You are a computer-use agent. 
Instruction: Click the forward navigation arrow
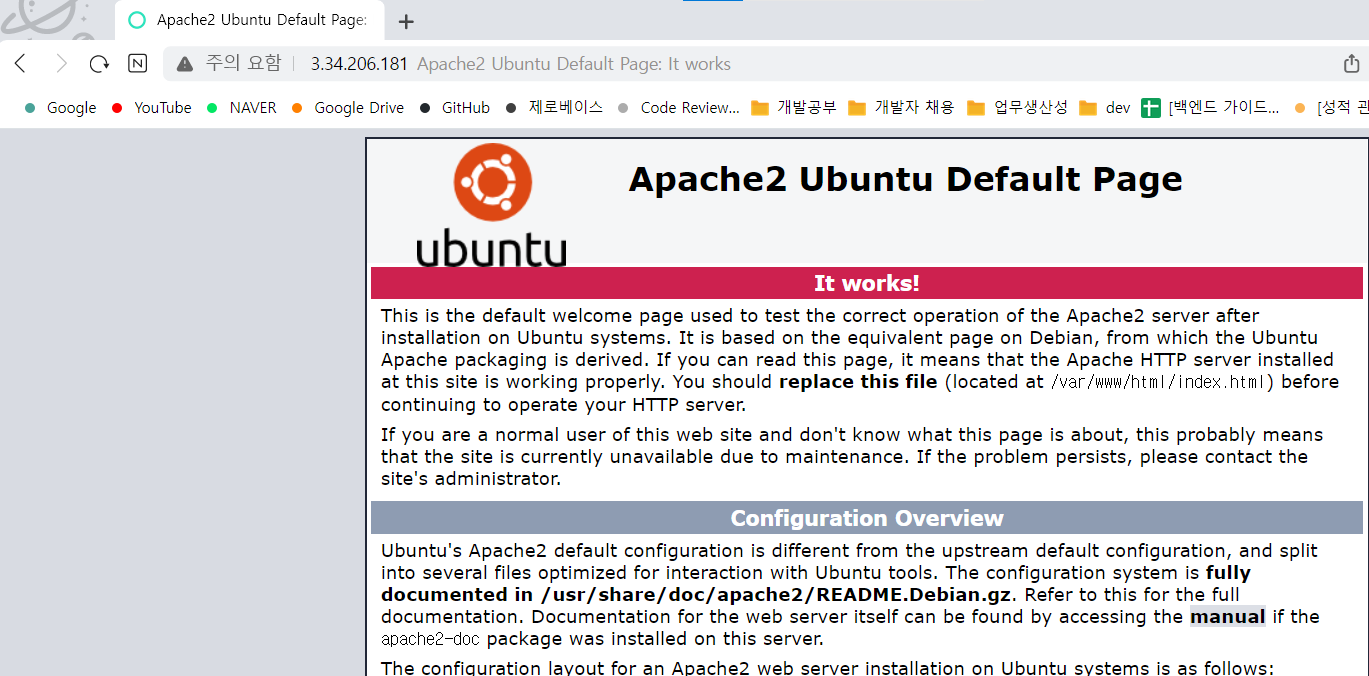pyautogui.click(x=61, y=64)
